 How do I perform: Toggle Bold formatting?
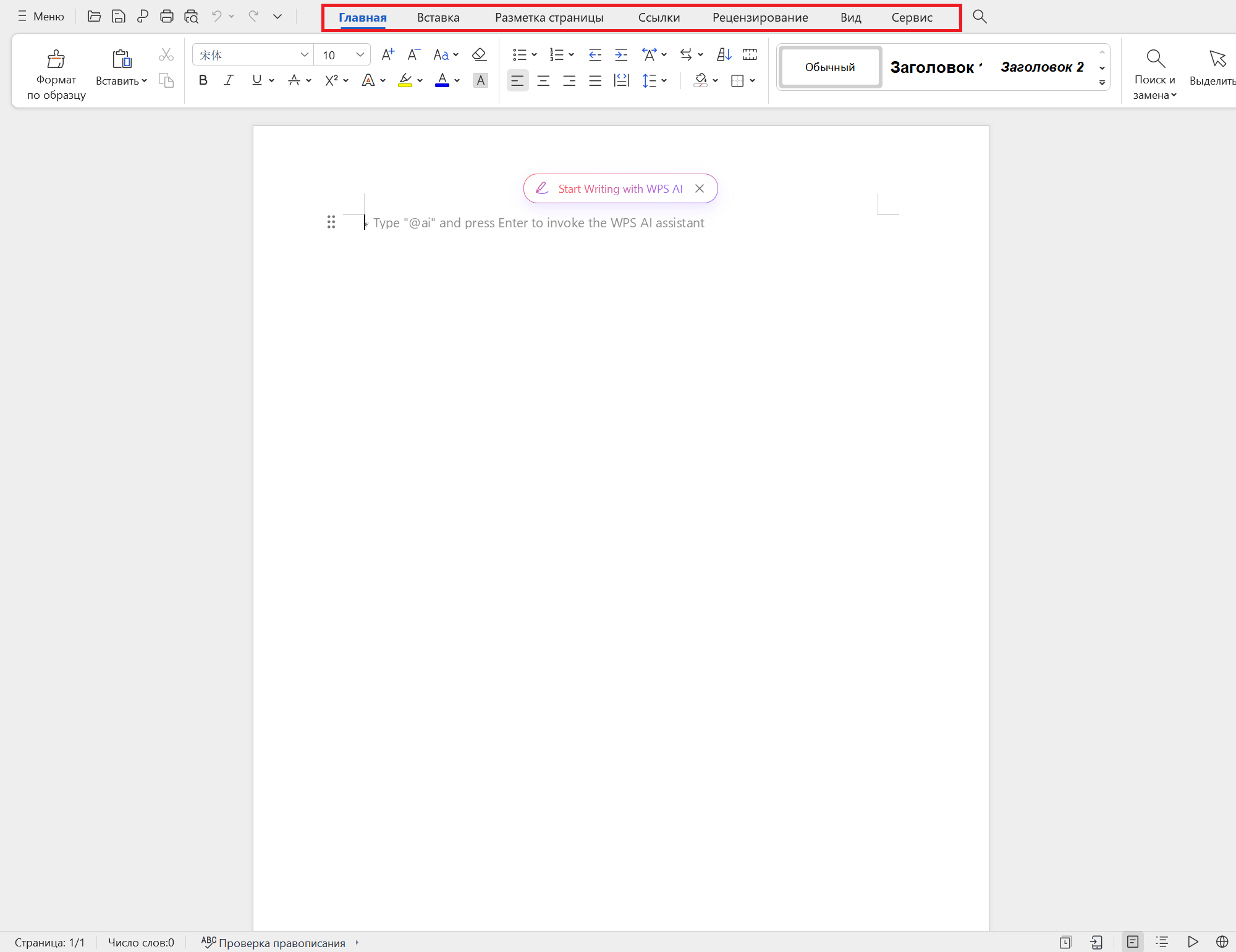pos(203,80)
